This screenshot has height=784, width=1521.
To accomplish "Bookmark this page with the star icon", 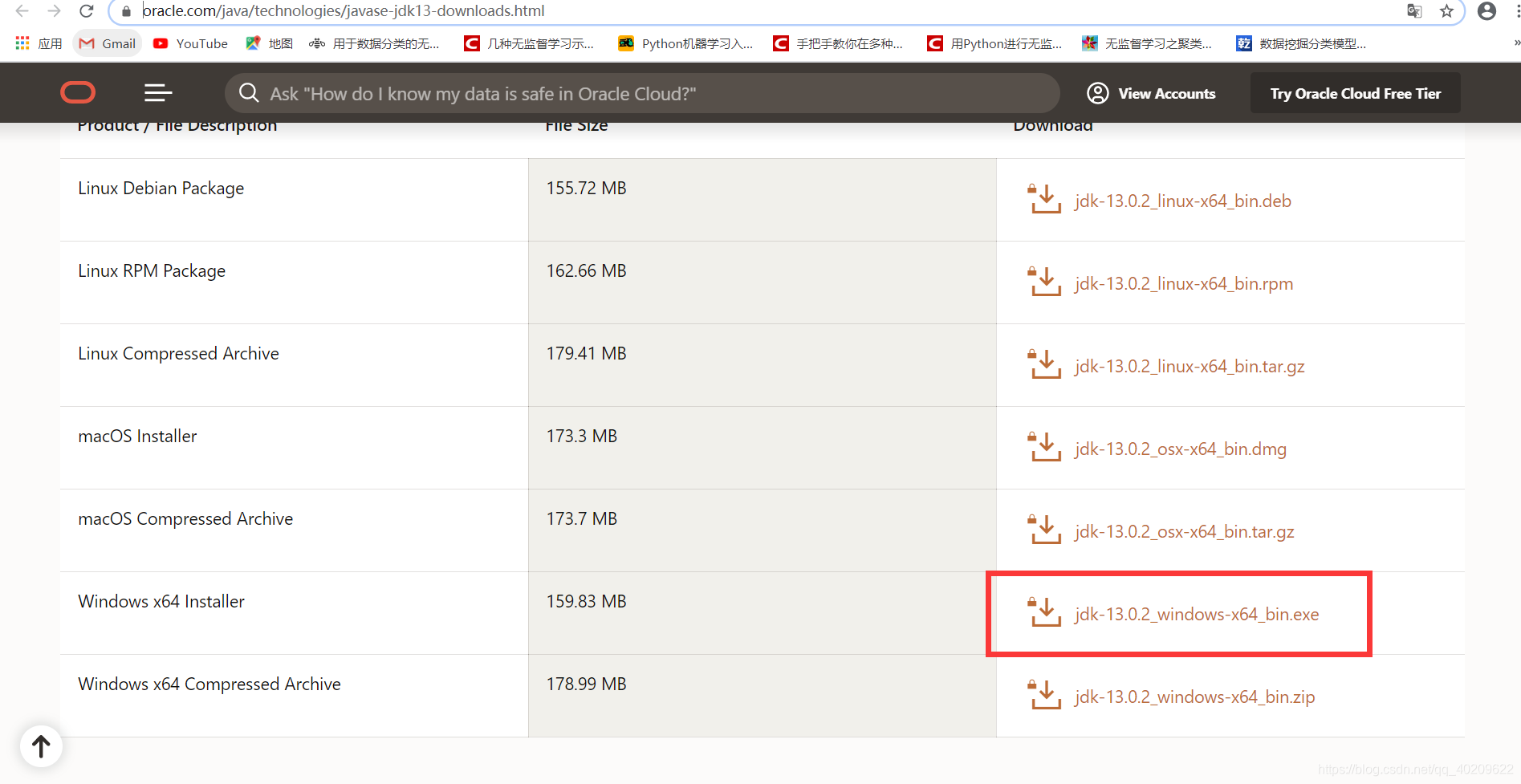I will (x=1446, y=11).
